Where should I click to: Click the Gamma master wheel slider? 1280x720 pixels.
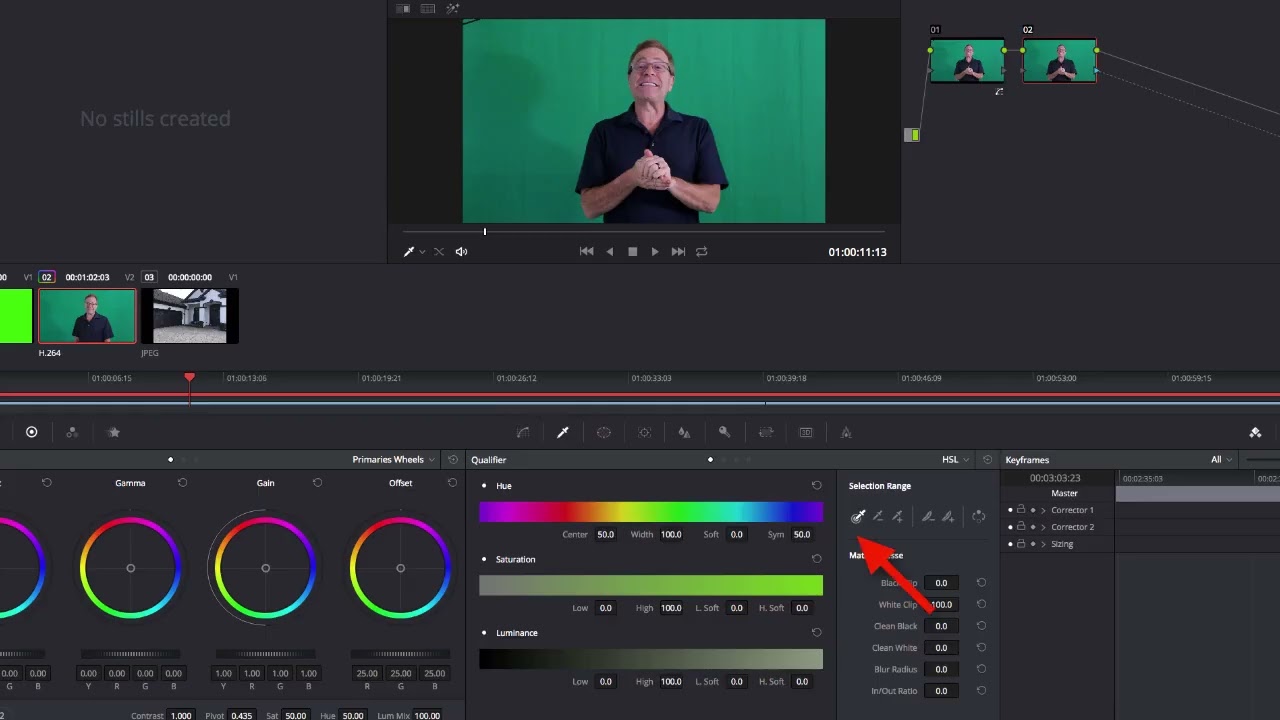click(130, 653)
